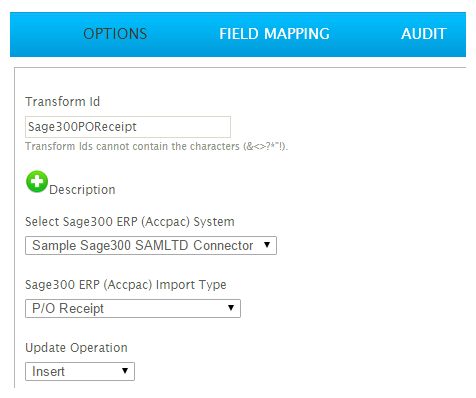
Task: Click the Sage300 ERP (Accpac) Import Type label
Action: 126,285
